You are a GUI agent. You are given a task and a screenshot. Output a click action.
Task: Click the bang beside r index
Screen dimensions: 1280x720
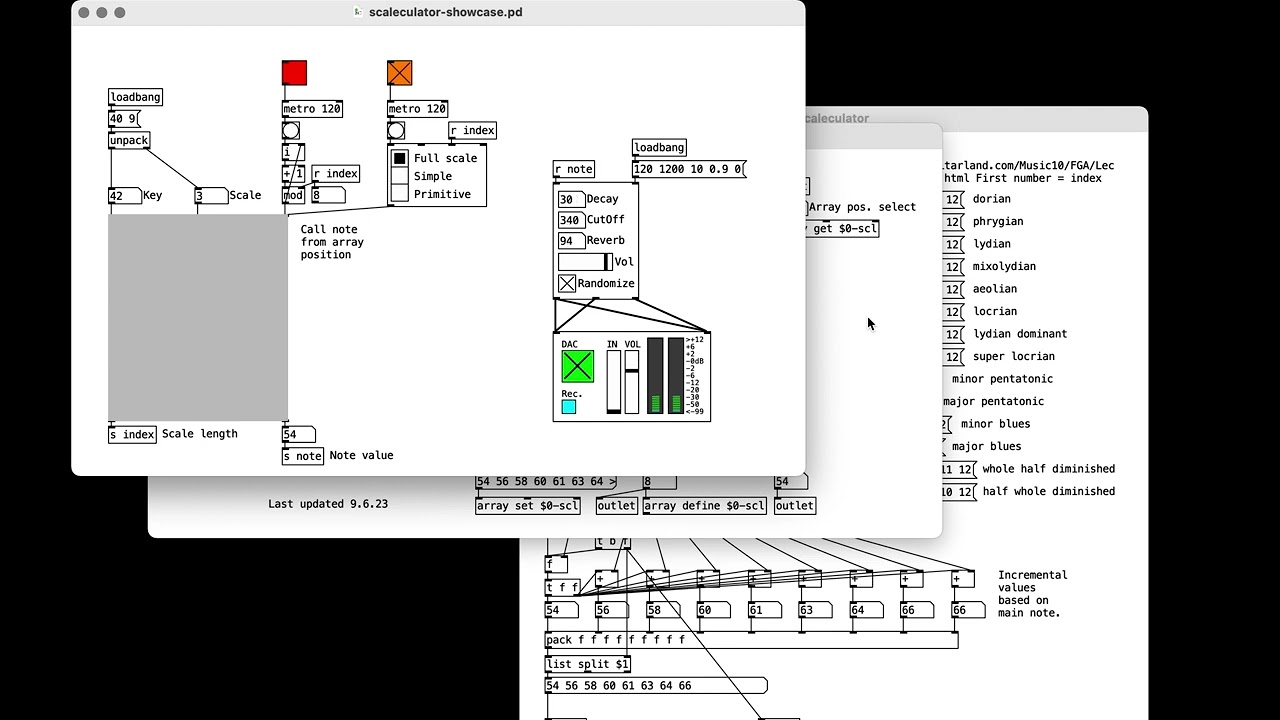point(396,131)
